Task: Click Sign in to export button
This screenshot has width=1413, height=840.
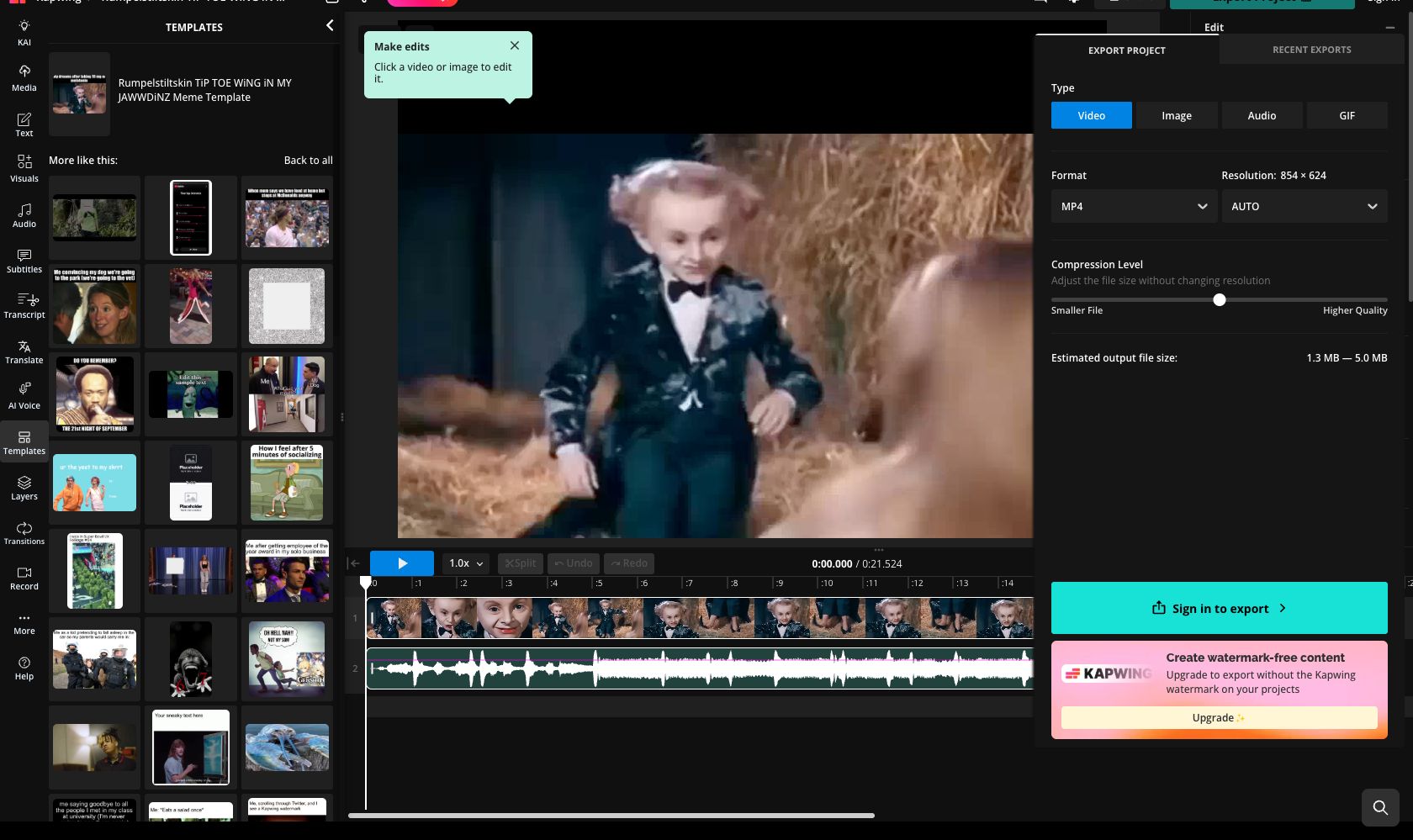Action: [x=1219, y=608]
